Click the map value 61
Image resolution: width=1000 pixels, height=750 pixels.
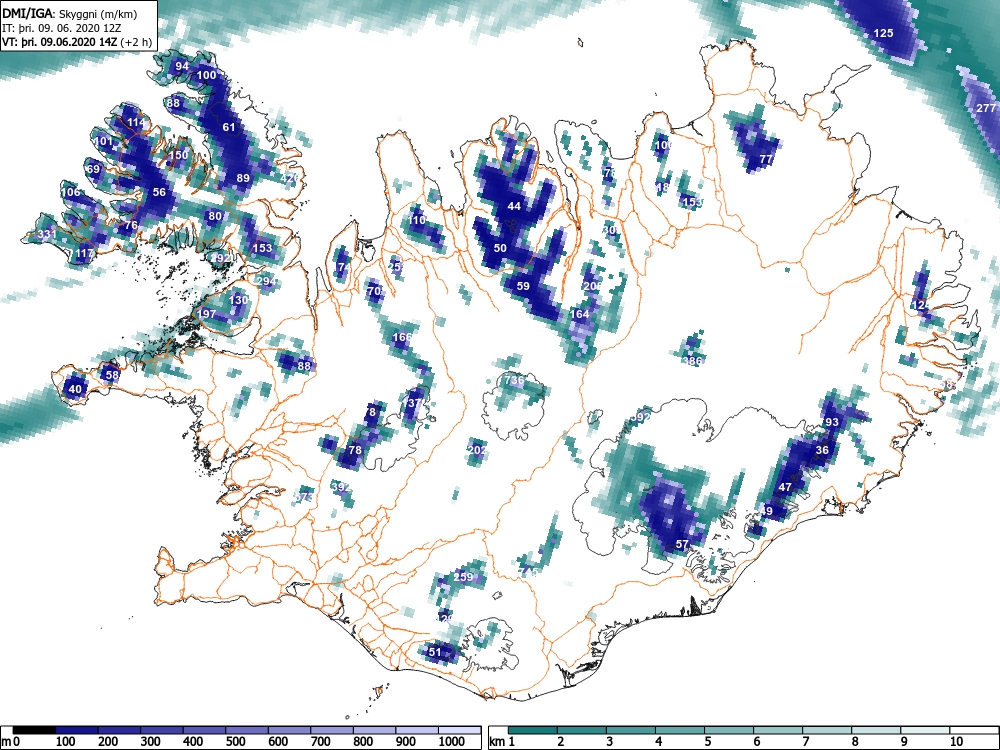point(229,127)
